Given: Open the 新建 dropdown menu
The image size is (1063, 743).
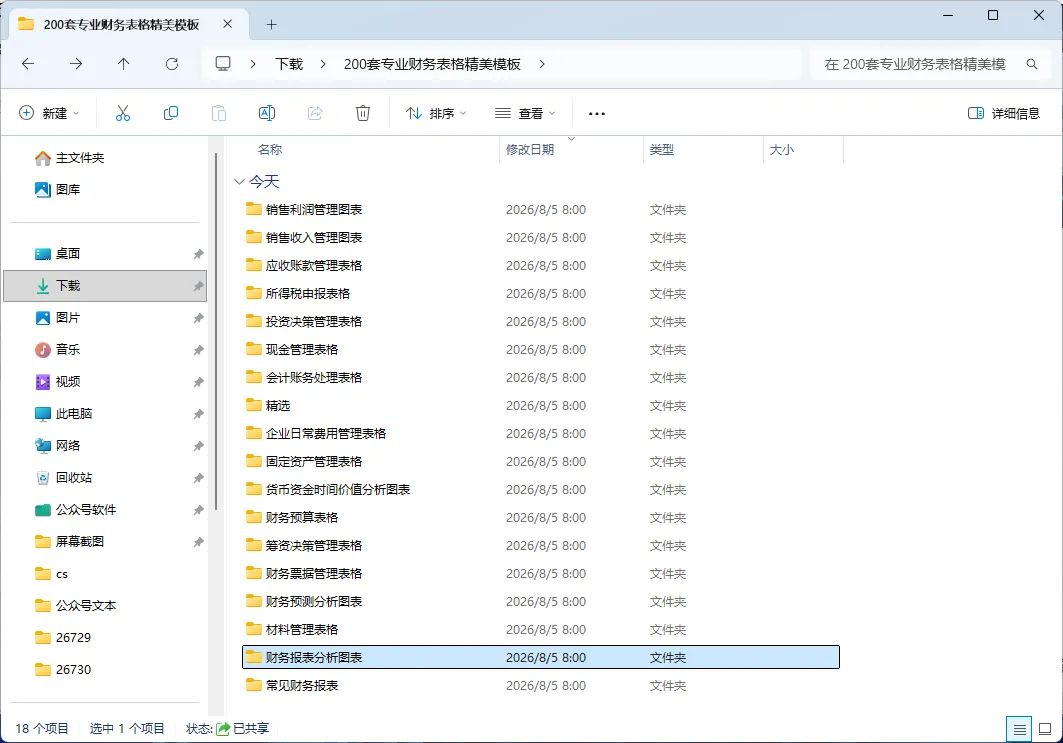Looking at the screenshot, I should 49,113.
